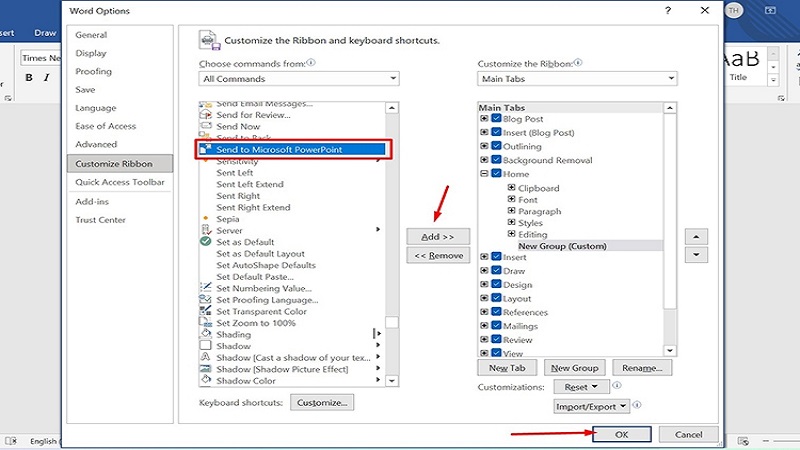Click the Send for Review command icon
Viewport: 800px width, 450px height.
(x=206, y=115)
